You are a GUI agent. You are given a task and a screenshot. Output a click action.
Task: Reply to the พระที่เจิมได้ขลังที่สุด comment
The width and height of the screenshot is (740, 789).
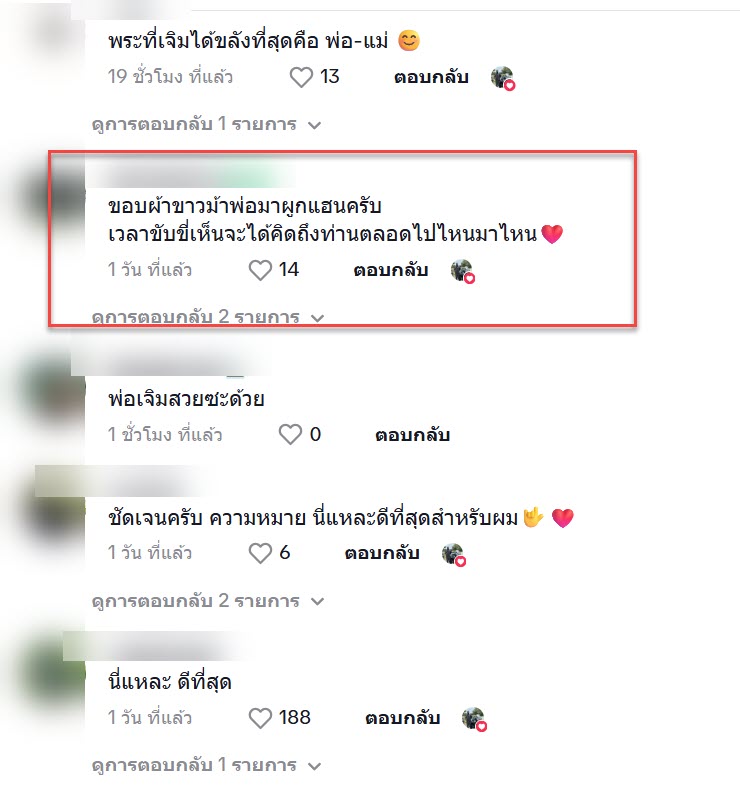click(431, 77)
